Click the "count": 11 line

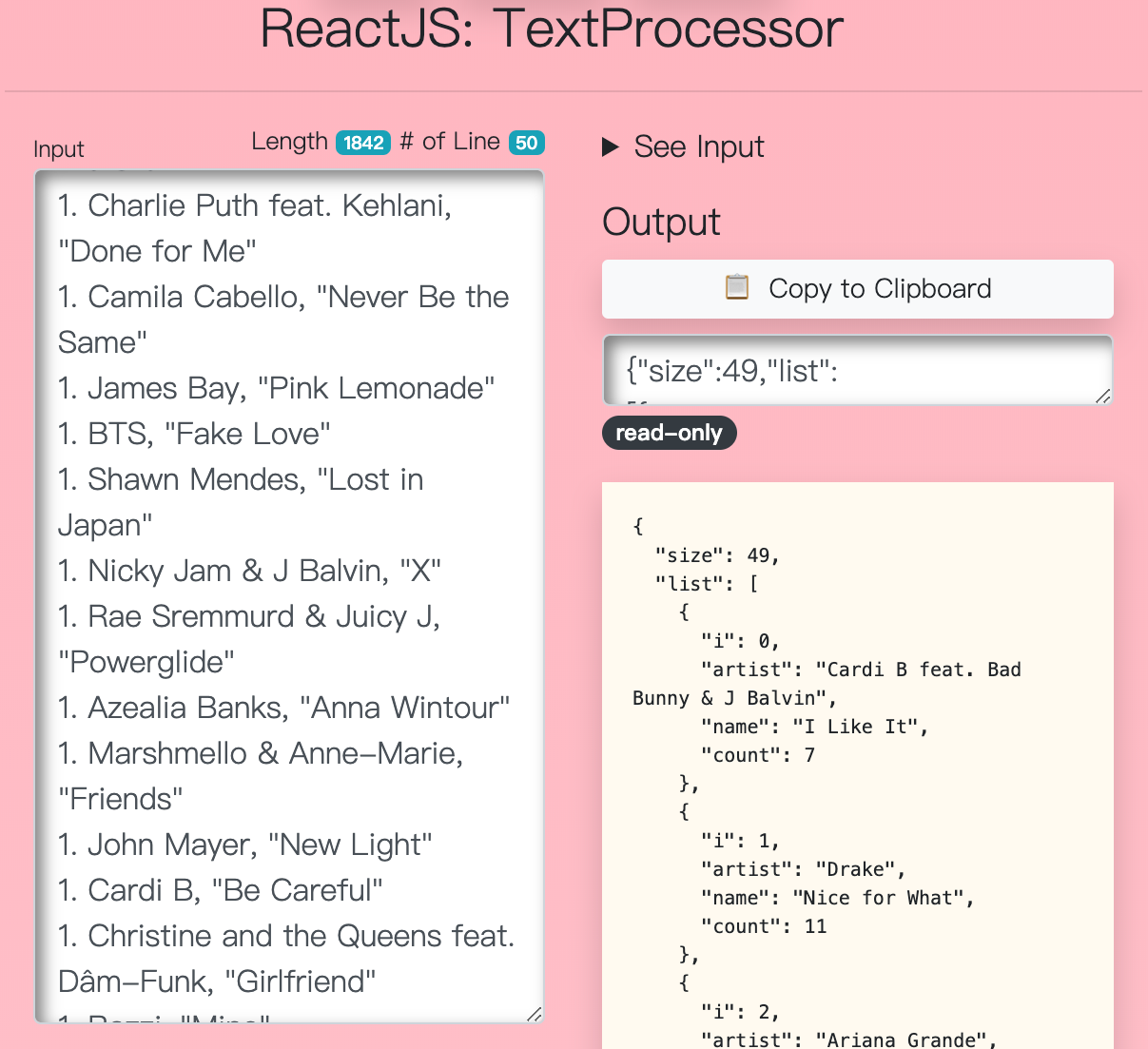click(764, 926)
